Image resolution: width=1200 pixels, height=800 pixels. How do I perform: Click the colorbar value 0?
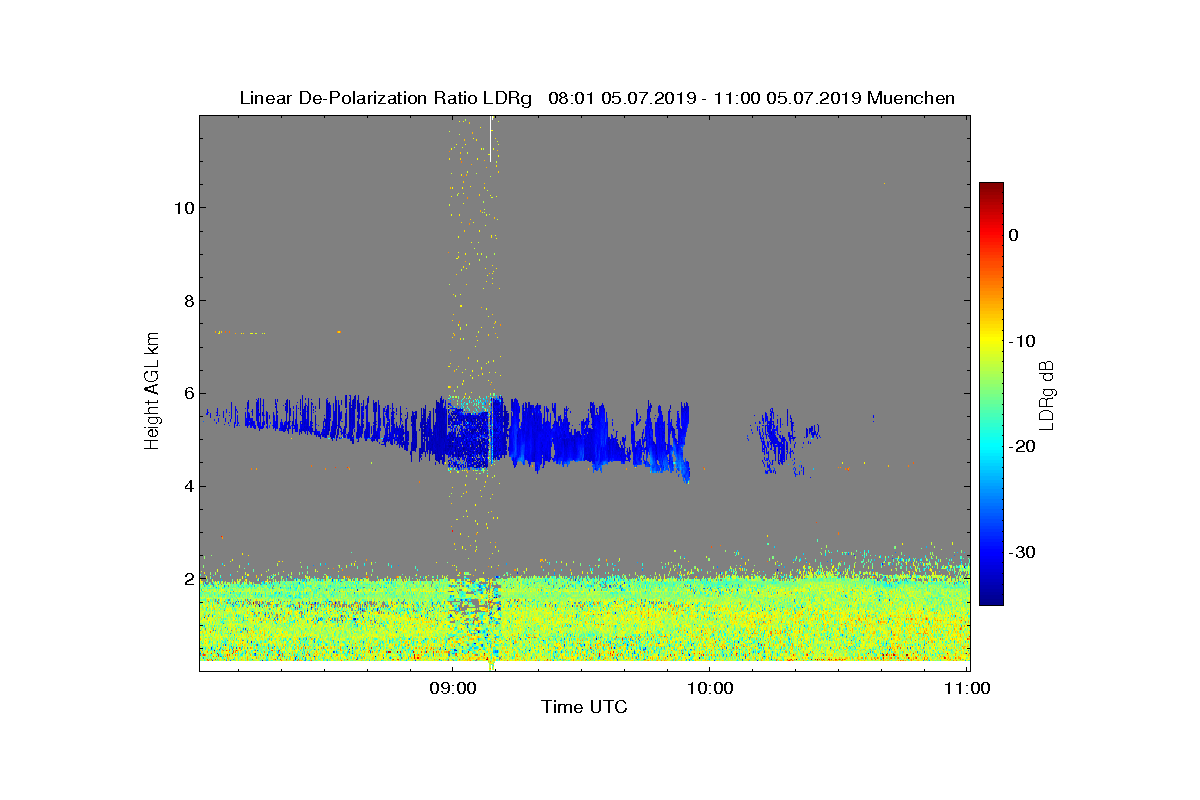(1013, 235)
